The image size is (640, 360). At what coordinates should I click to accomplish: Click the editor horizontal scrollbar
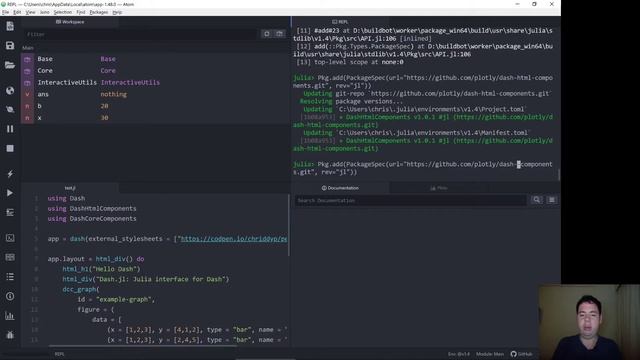[143, 346]
